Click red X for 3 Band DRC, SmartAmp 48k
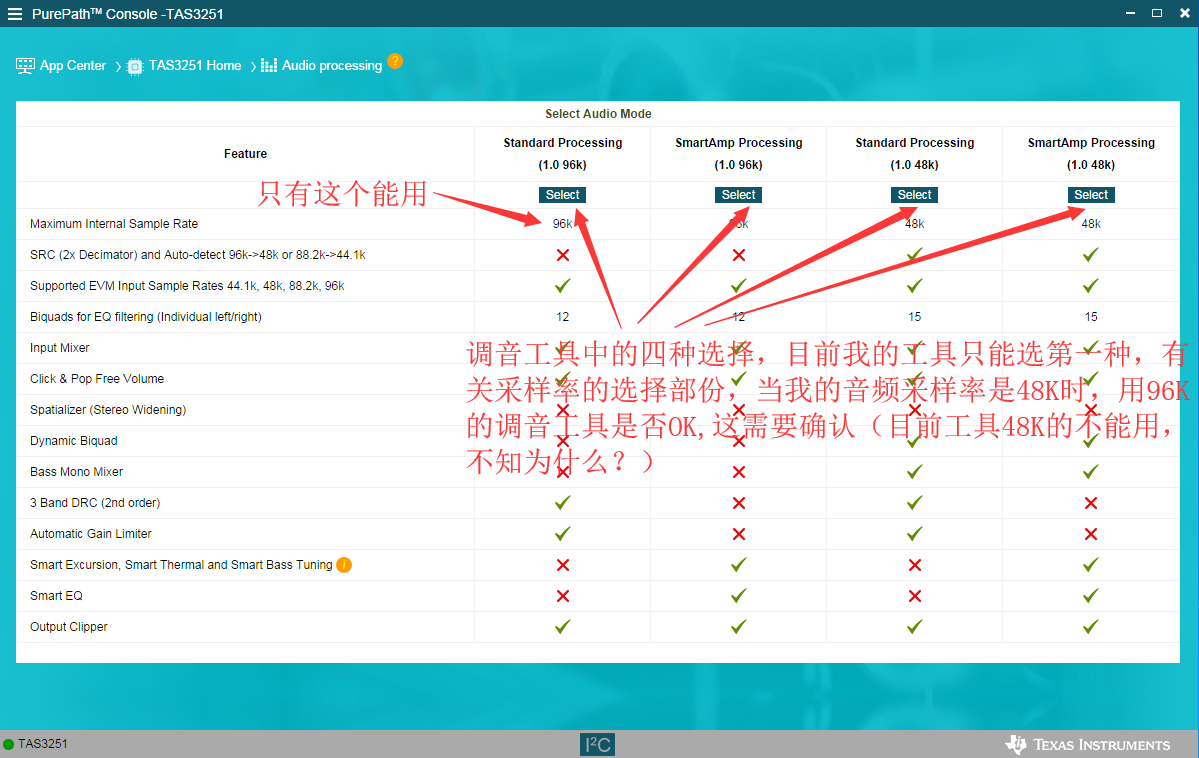Image resolution: width=1199 pixels, height=758 pixels. tap(1091, 503)
